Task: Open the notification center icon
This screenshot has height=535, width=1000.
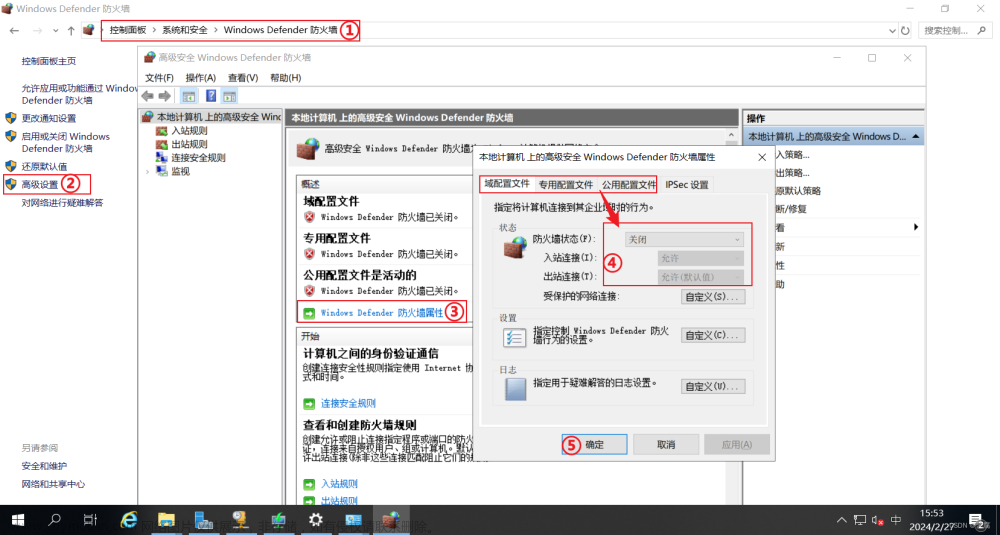Action: click(977, 520)
